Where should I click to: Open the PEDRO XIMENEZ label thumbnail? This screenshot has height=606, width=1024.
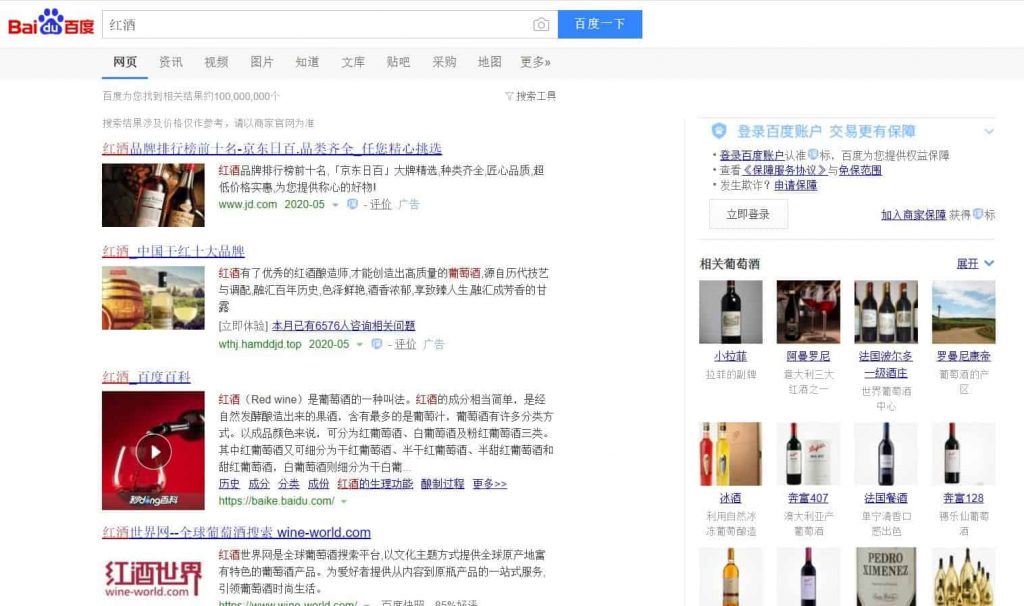pos(886,577)
